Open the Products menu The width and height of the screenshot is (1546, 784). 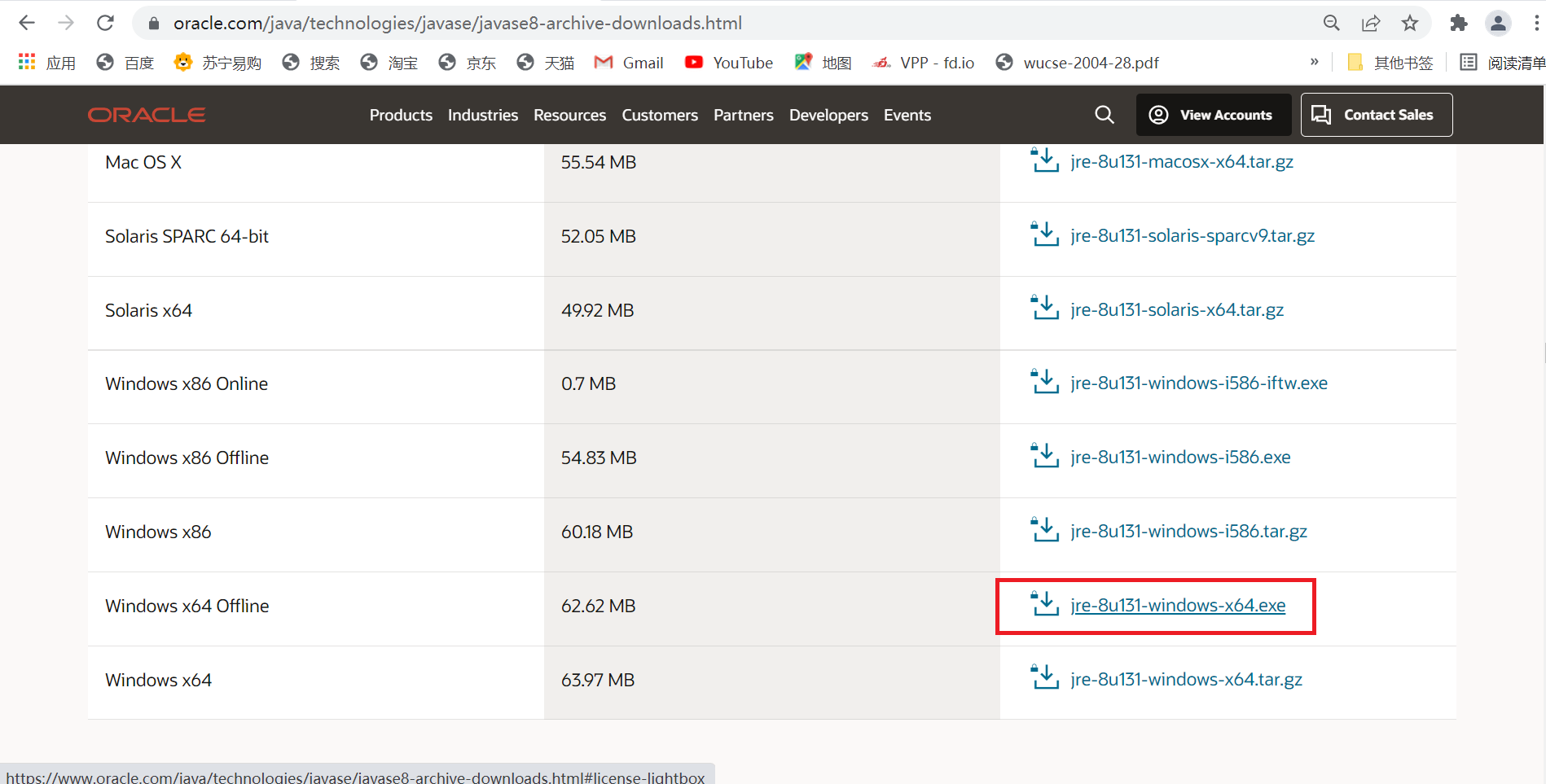[401, 115]
